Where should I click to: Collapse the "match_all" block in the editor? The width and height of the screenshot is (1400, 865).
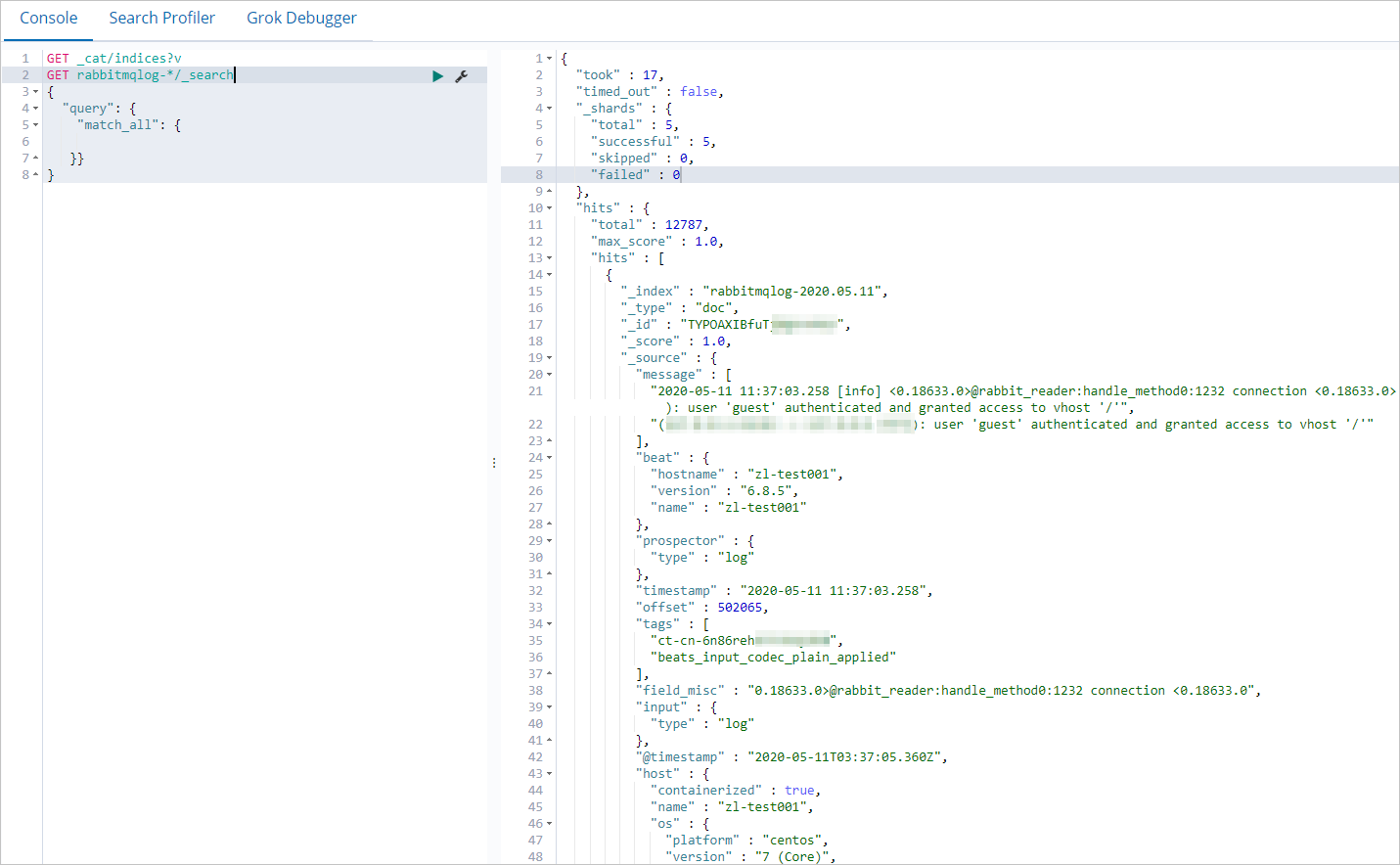coord(36,125)
